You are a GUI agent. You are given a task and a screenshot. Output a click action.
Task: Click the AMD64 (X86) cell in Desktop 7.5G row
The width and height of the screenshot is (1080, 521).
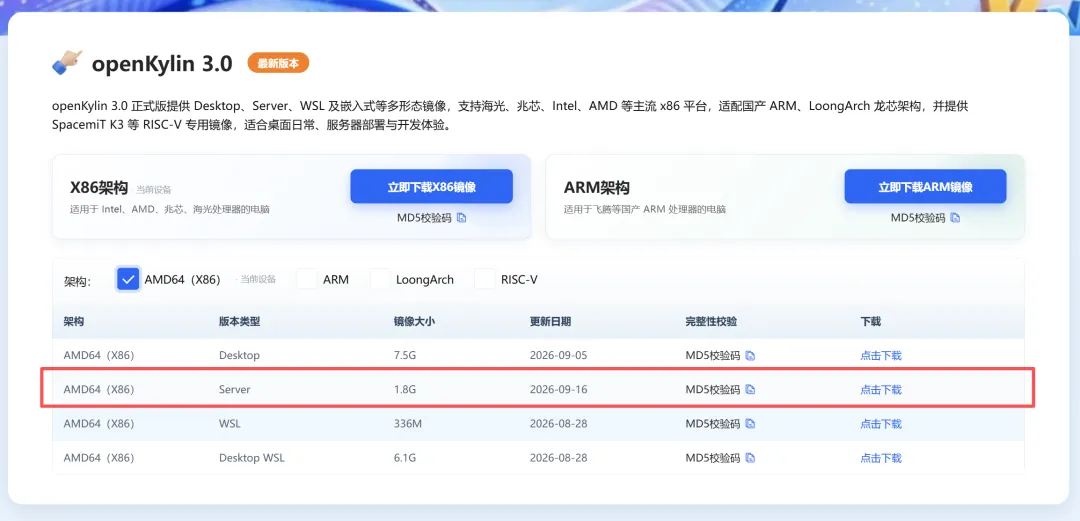click(98, 356)
